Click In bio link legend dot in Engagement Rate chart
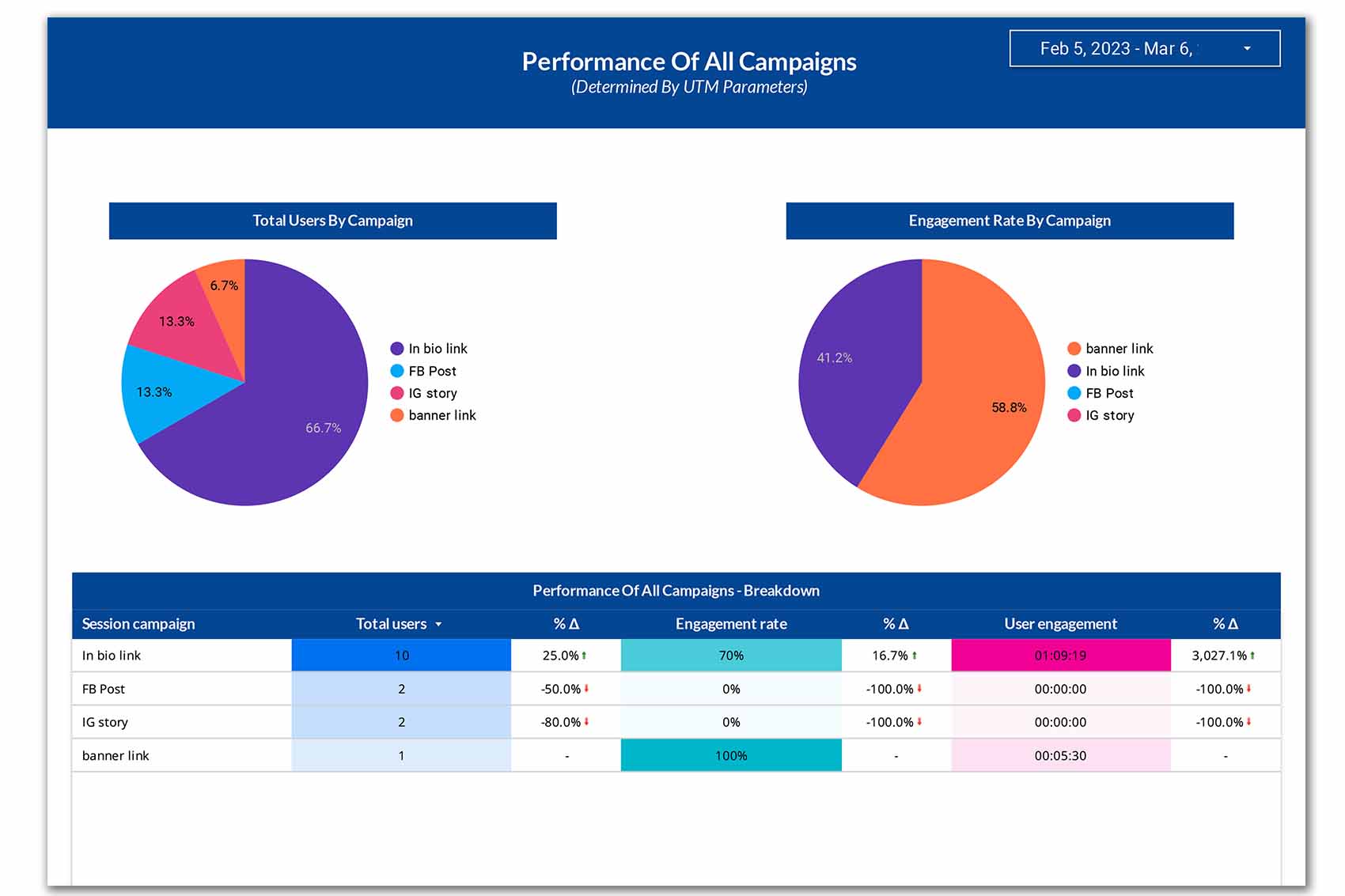 tap(1074, 371)
